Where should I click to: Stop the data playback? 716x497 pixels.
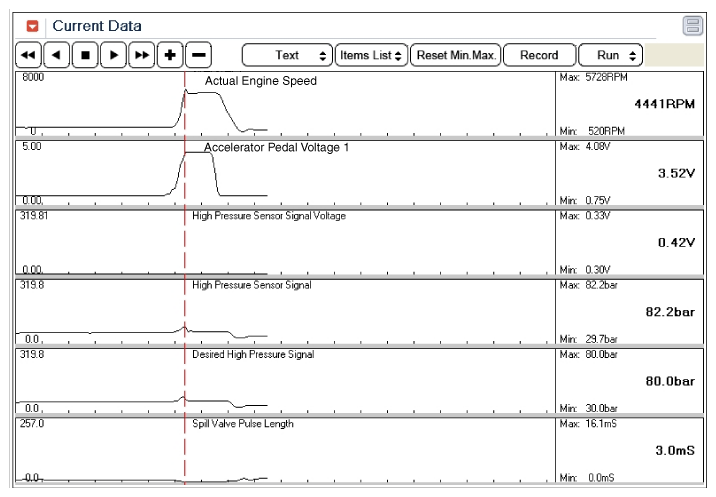pyautogui.click(x=85, y=55)
